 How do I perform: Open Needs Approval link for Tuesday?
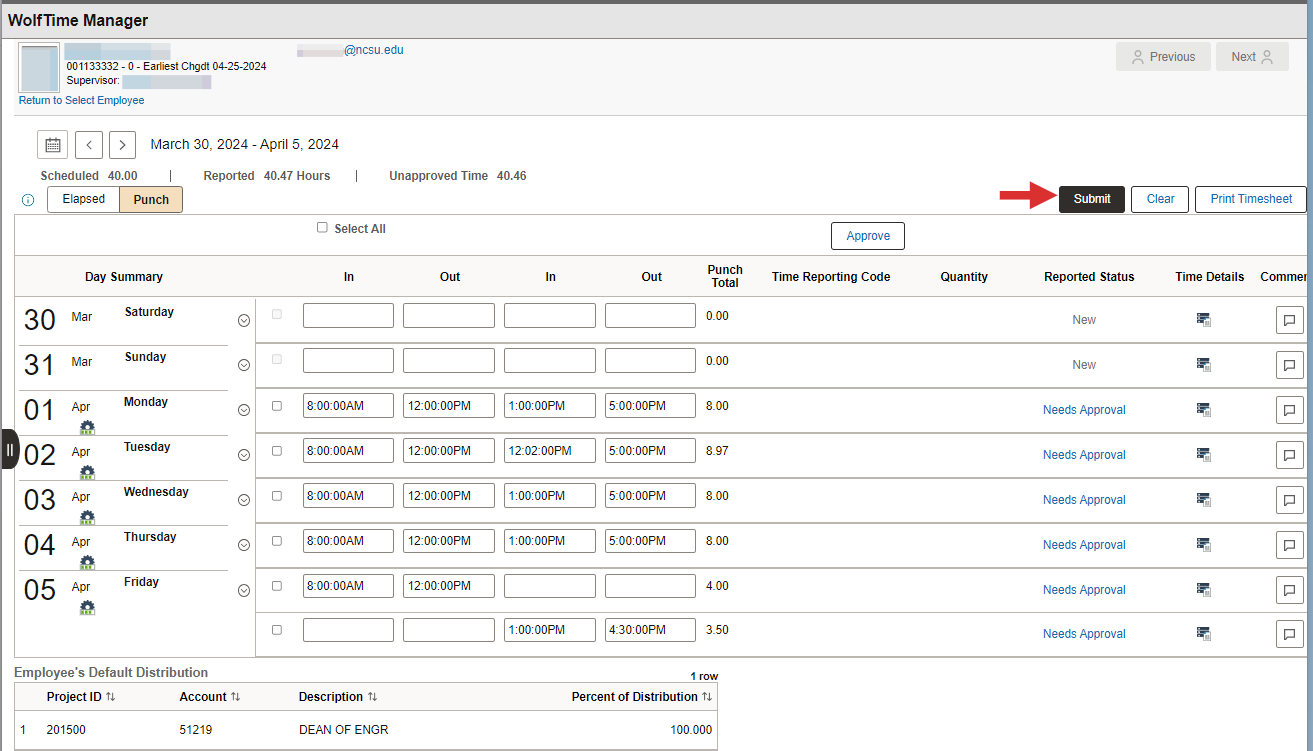(1084, 455)
